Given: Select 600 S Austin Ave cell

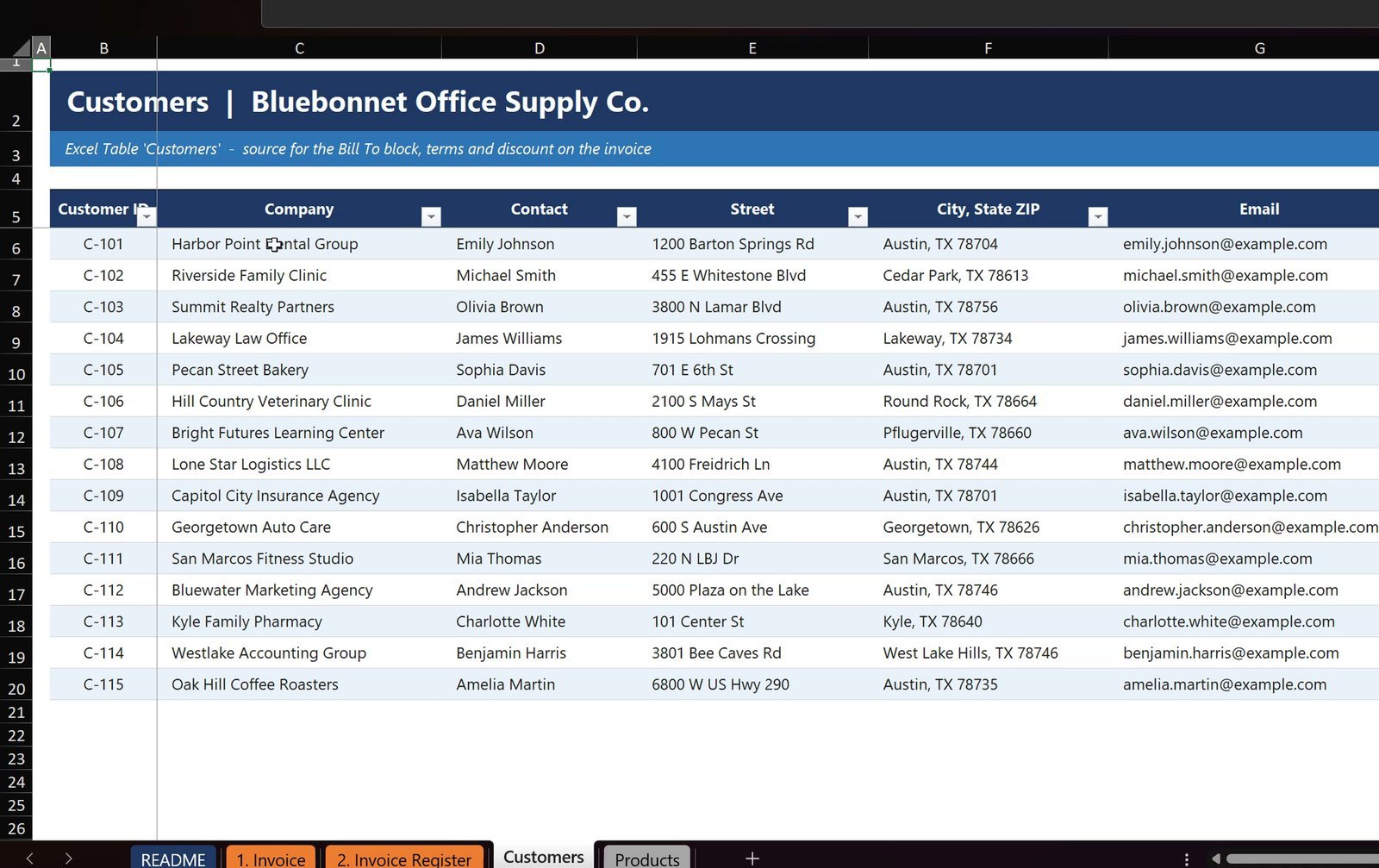Looking at the screenshot, I should [x=752, y=527].
